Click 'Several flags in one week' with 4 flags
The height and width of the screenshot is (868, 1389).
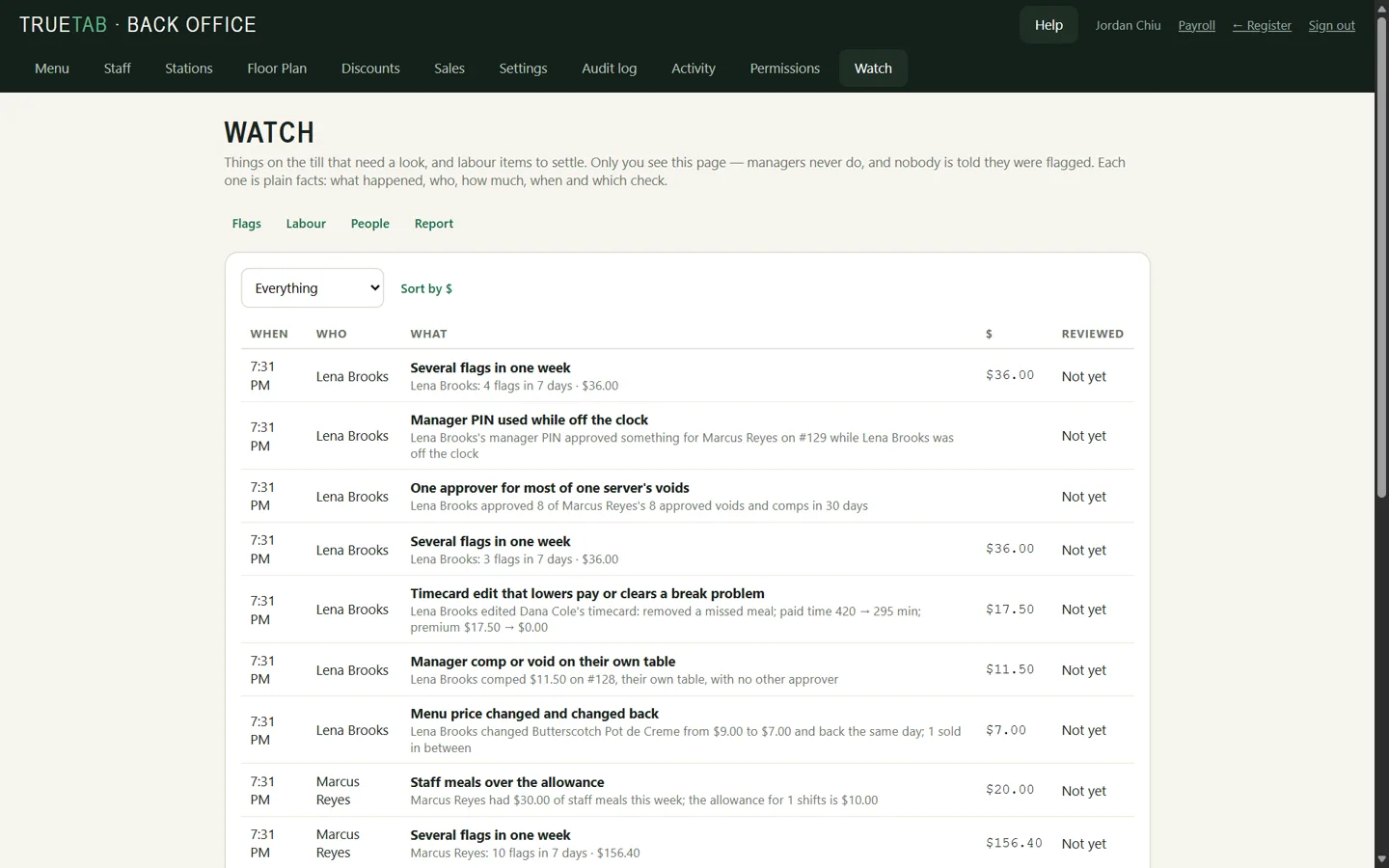[490, 367]
